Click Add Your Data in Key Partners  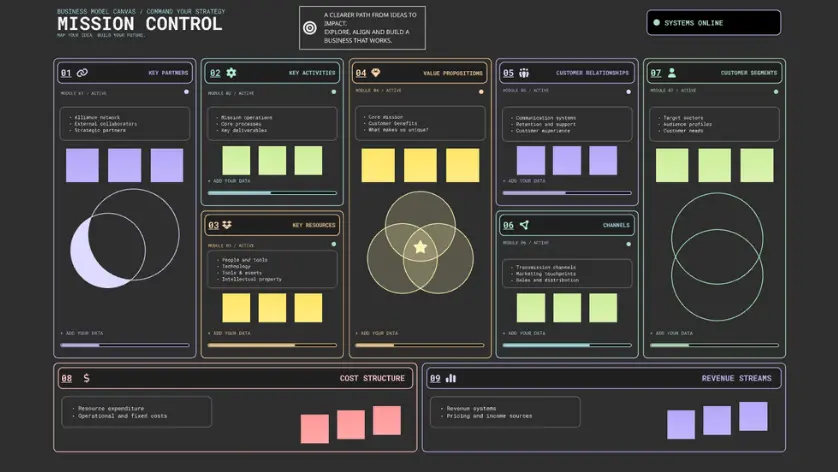tap(82, 333)
